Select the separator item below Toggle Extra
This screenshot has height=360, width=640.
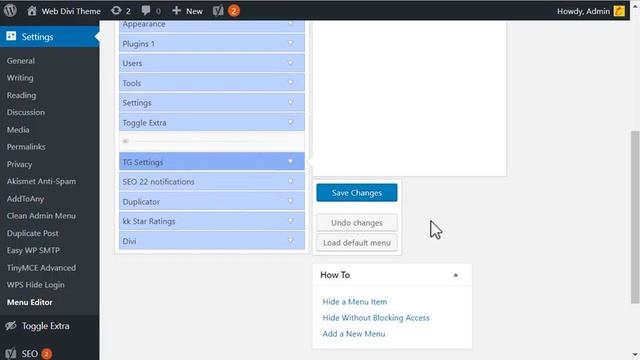point(212,141)
